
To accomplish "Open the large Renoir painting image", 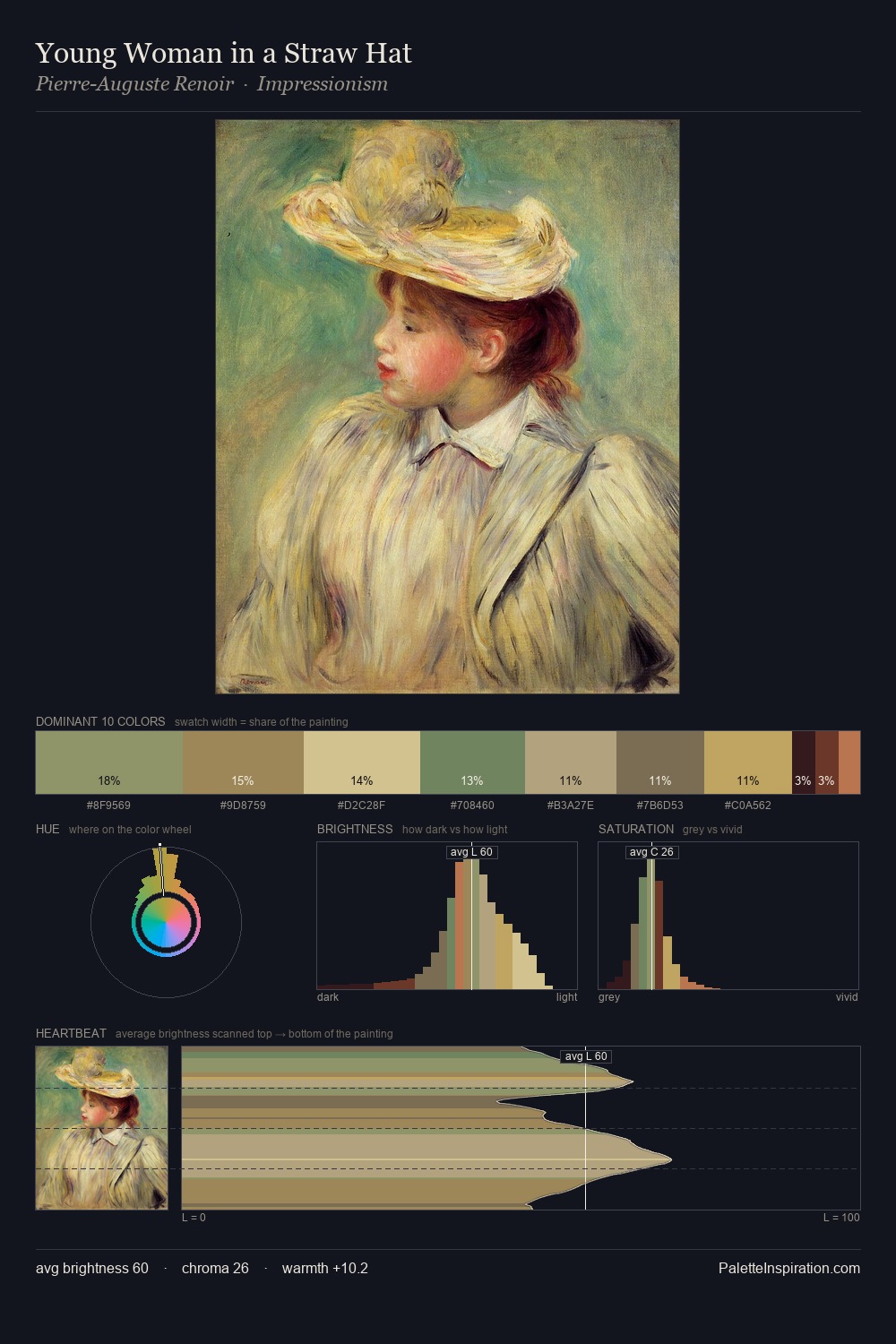I will (447, 407).
